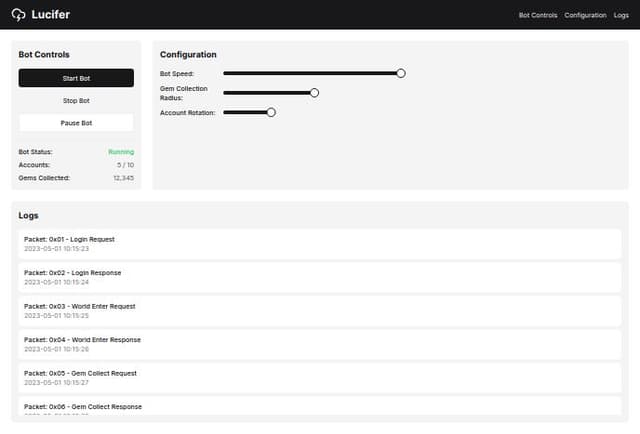Click the timestamp 2023-05-01 10:15:26

[56, 349]
